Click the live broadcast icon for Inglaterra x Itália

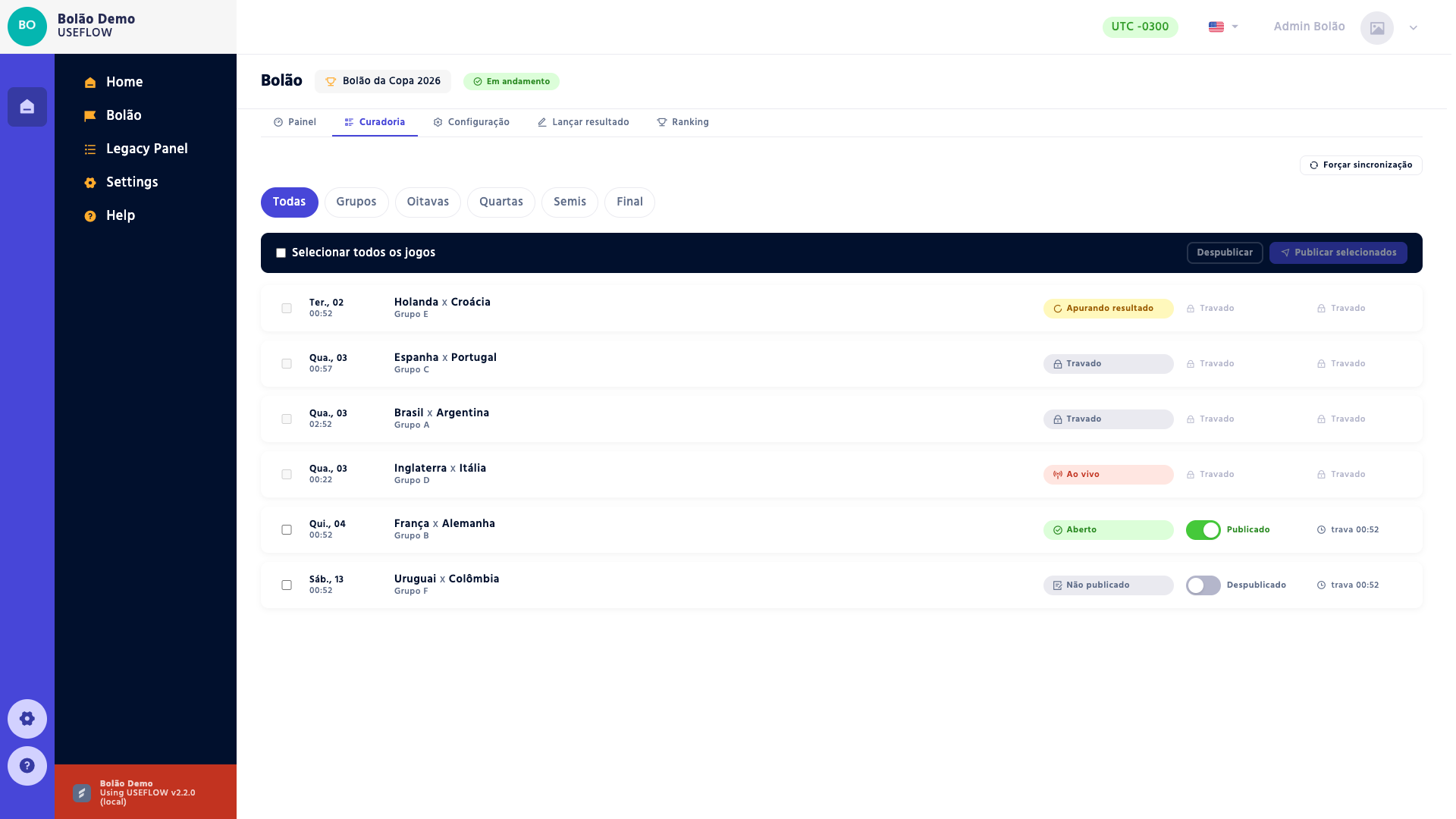[1057, 475]
